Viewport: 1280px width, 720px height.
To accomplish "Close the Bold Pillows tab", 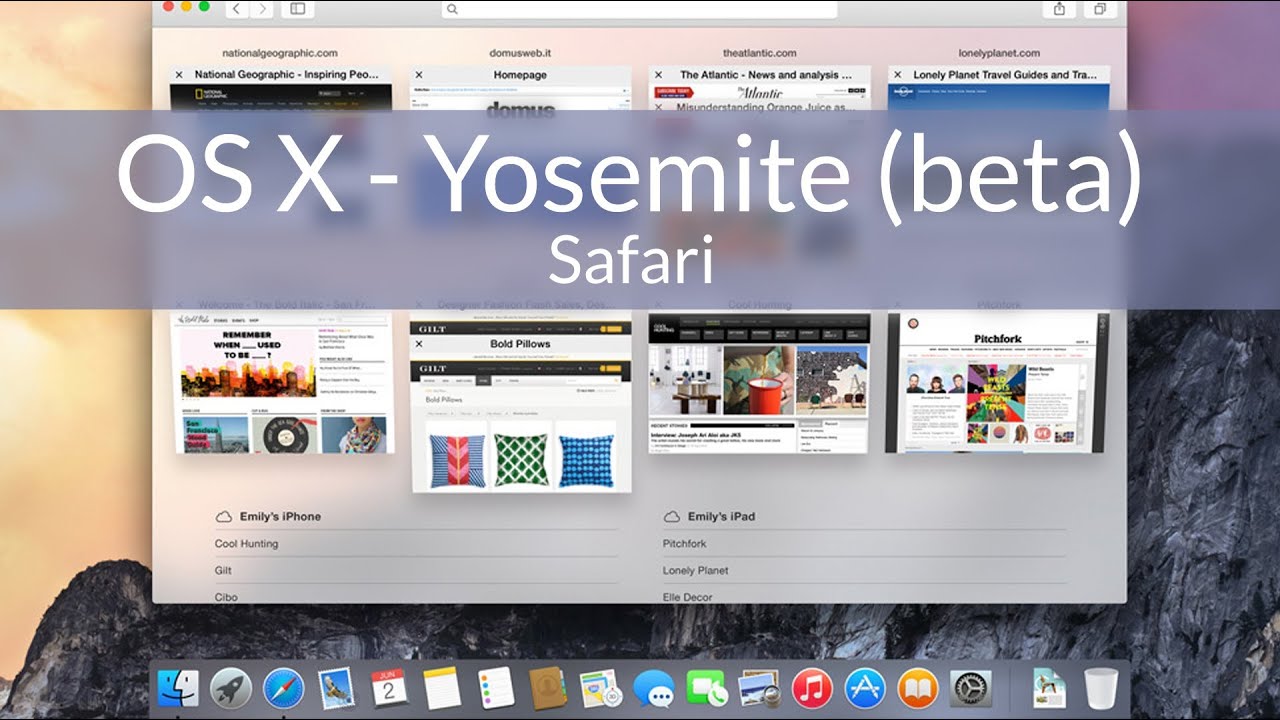I will 419,344.
